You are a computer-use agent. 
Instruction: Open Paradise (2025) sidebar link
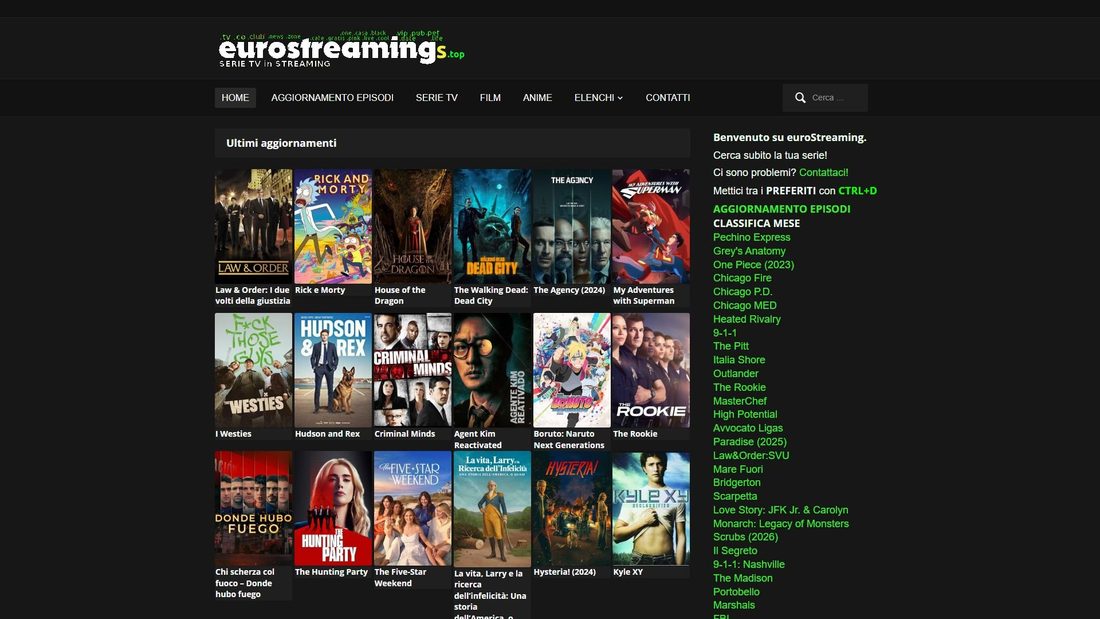tap(750, 441)
